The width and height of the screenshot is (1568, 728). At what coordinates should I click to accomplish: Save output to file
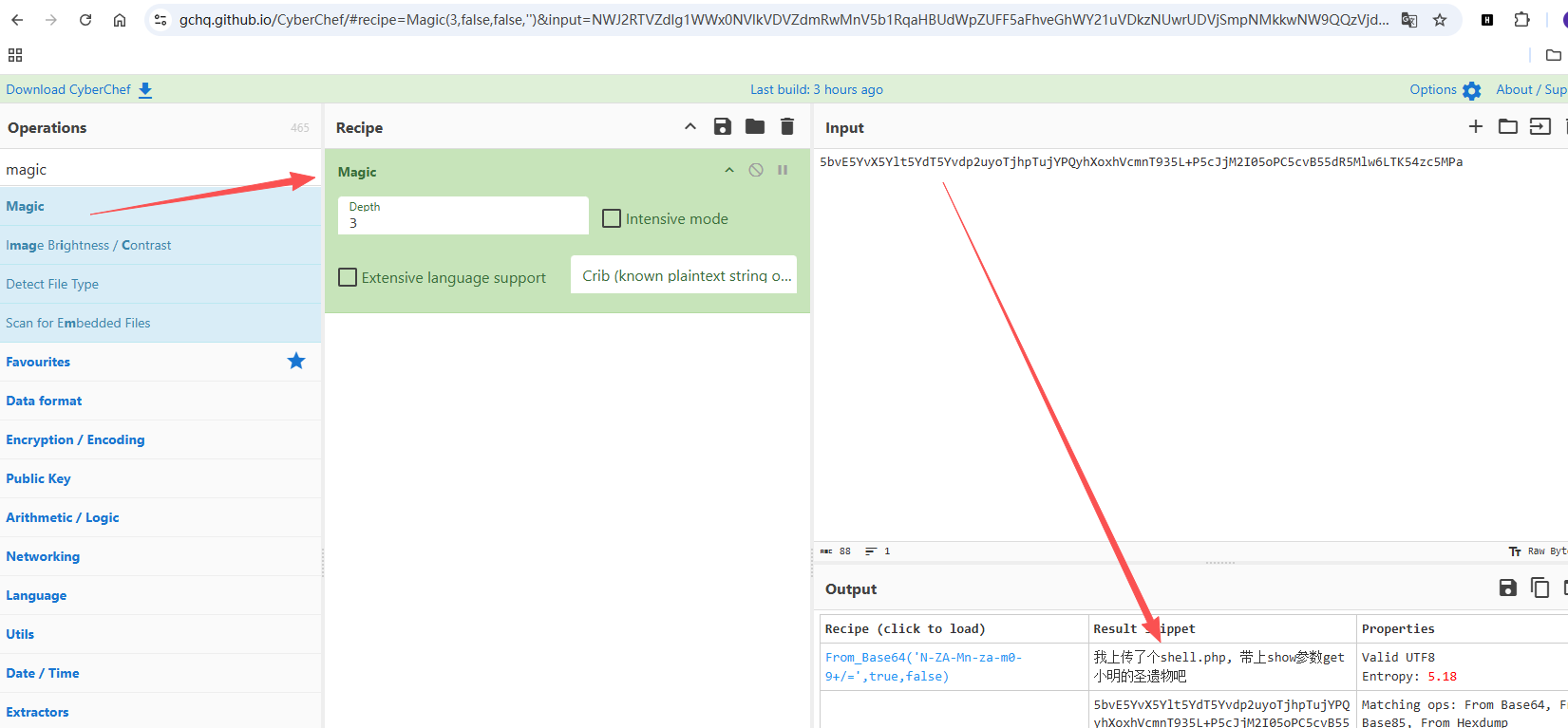point(1508,588)
